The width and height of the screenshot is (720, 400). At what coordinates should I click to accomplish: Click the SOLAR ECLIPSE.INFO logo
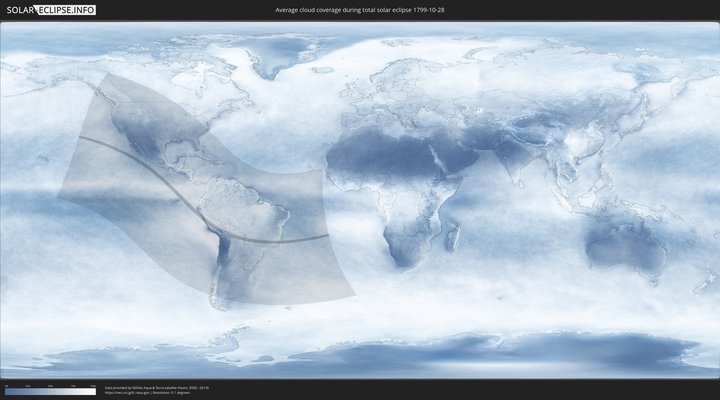pos(52,9)
